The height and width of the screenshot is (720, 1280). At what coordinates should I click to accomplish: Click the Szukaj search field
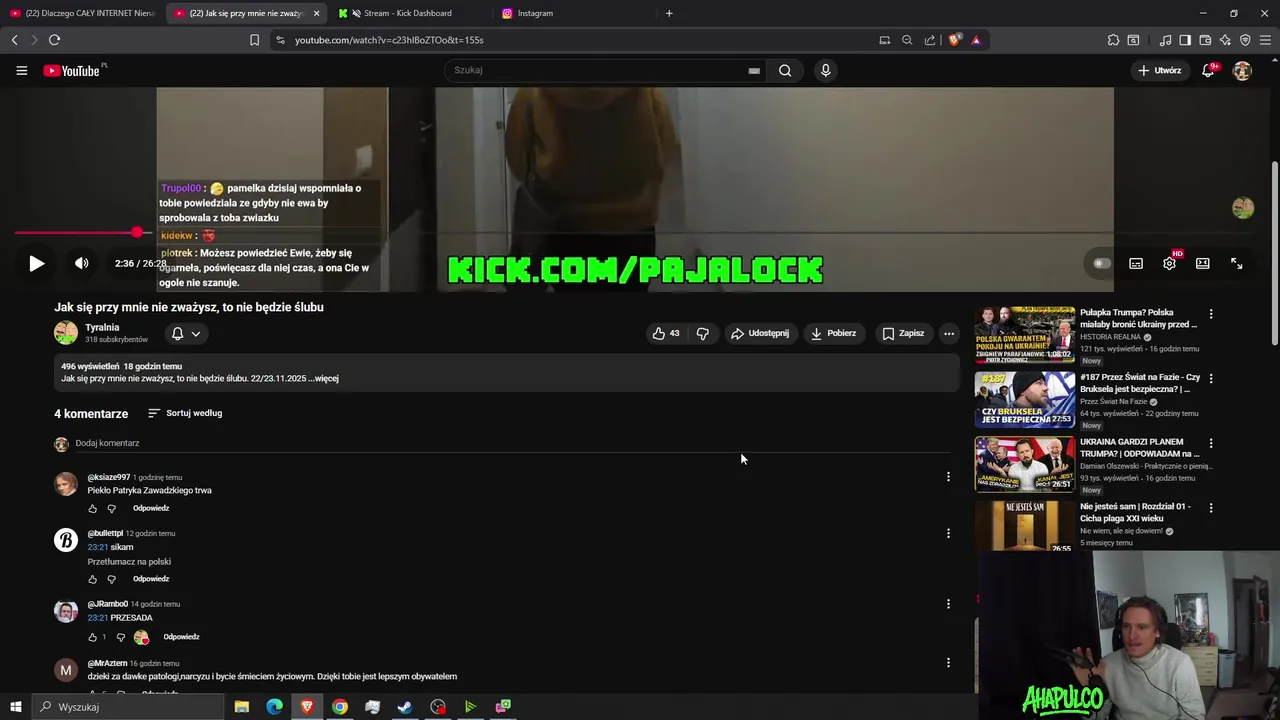[595, 71]
